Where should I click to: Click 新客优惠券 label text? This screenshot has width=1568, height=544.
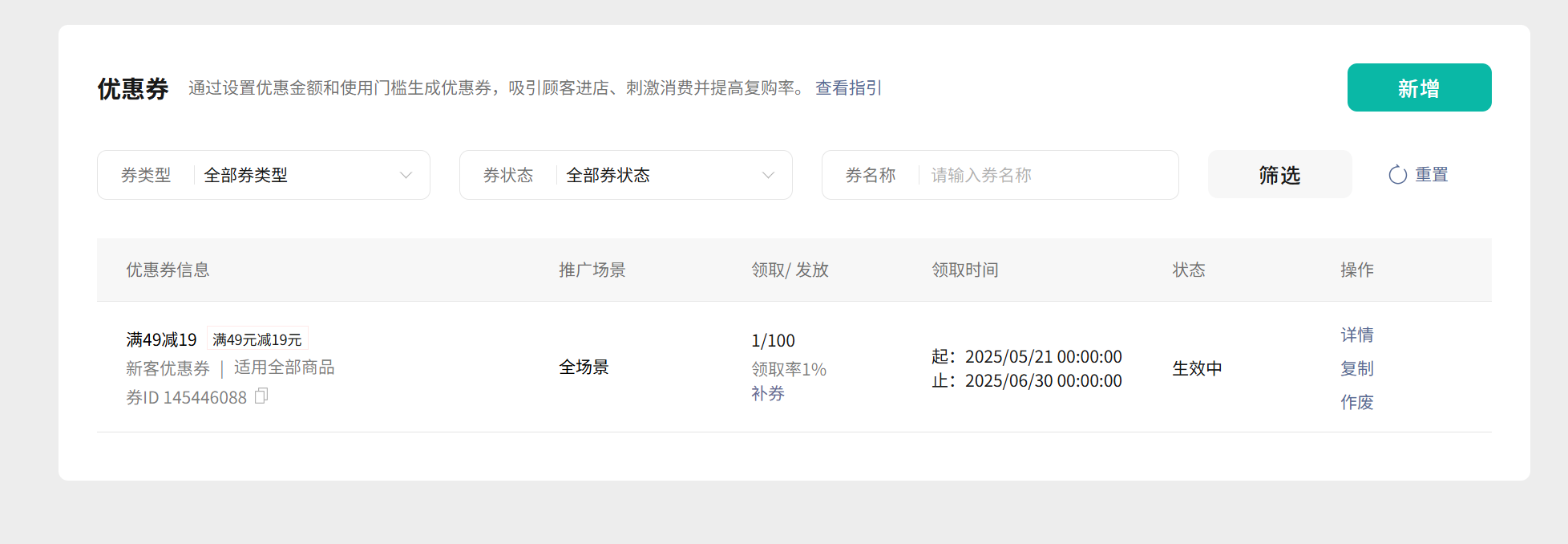[168, 368]
